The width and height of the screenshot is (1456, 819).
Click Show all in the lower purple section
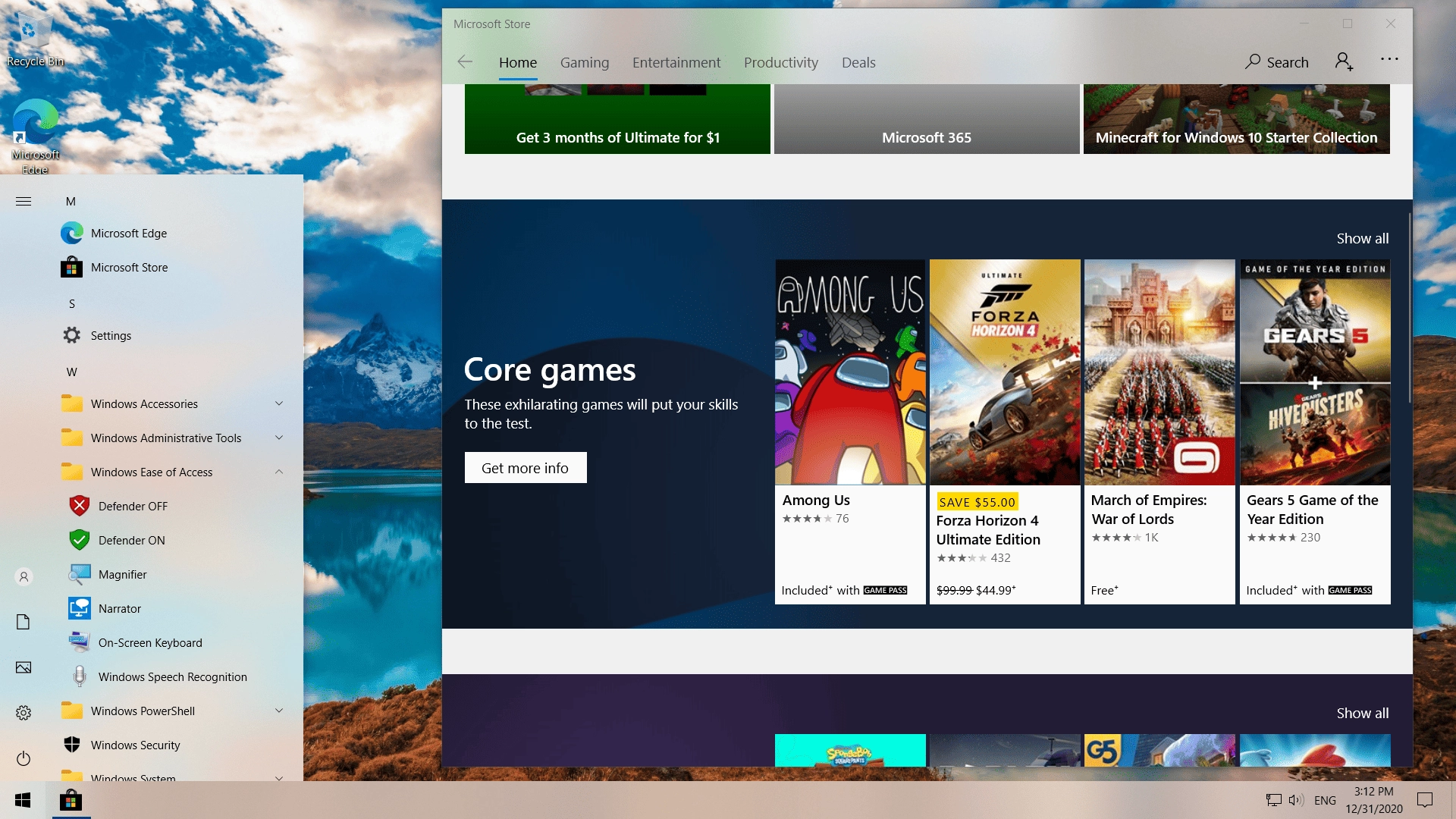coord(1363,713)
